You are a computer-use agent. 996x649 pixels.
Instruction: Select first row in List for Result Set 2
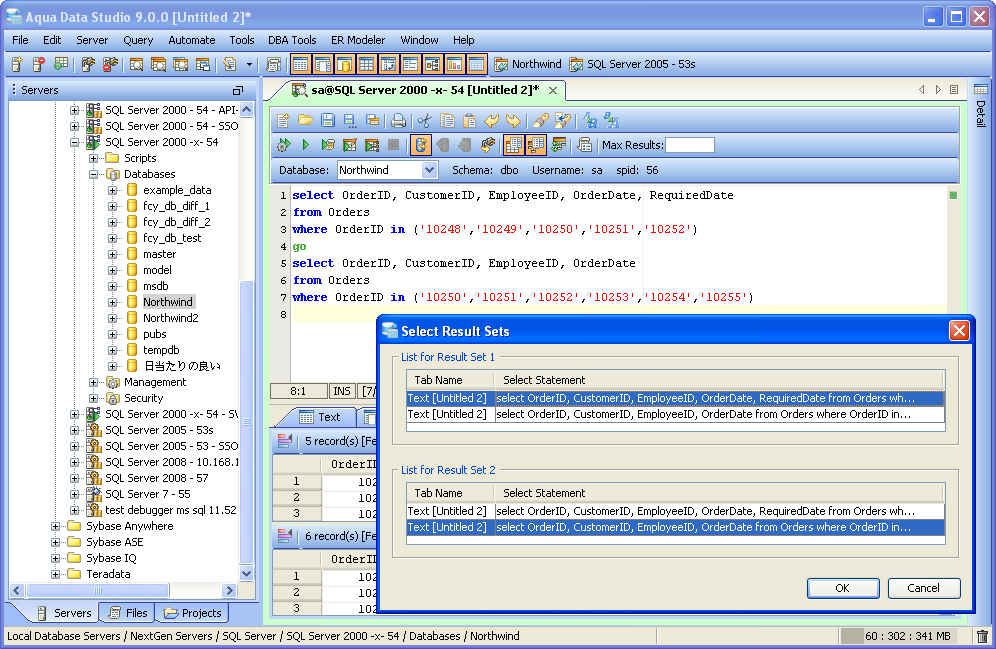click(675, 511)
